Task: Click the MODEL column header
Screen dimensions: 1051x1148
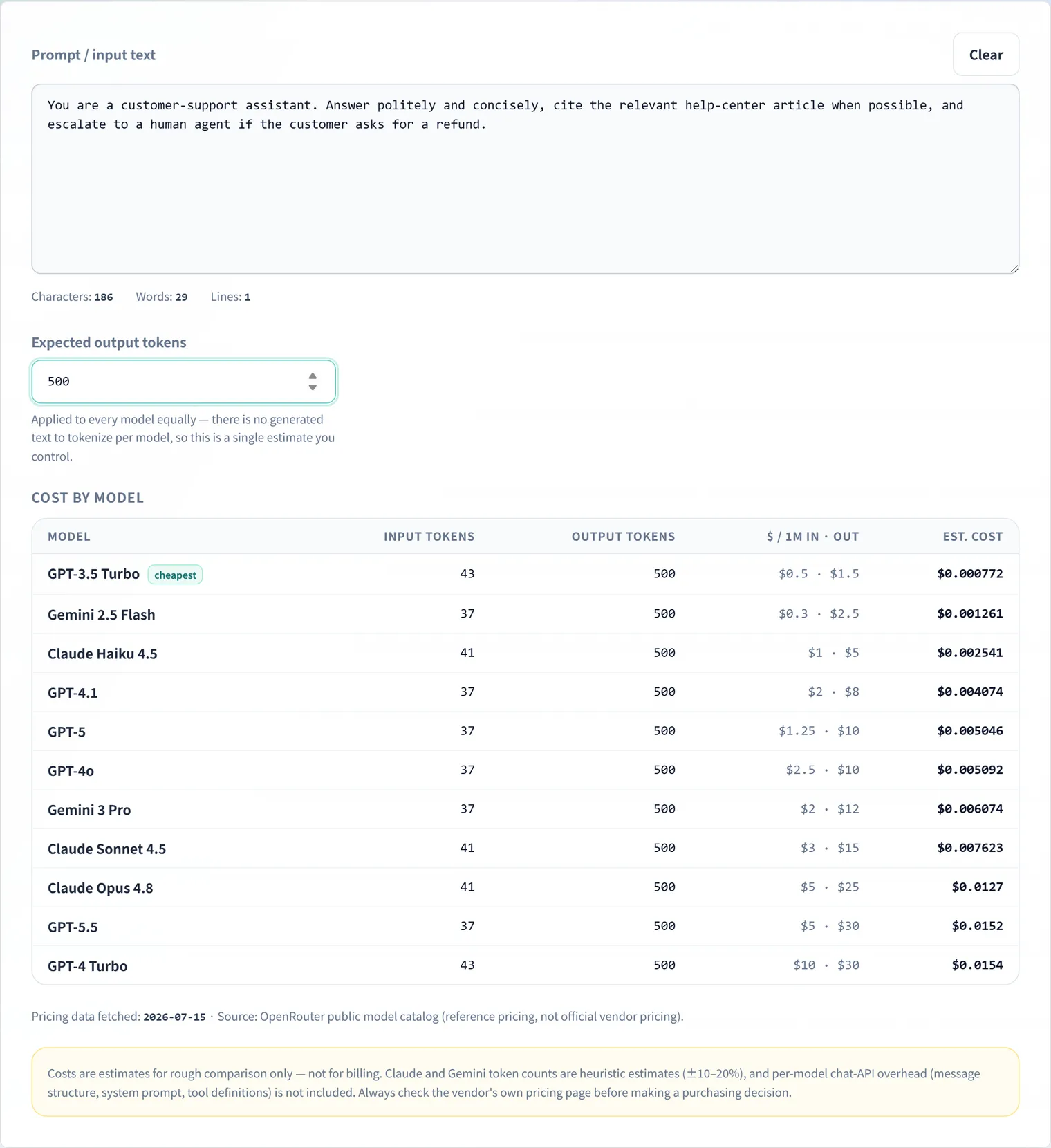Action: 69,537
